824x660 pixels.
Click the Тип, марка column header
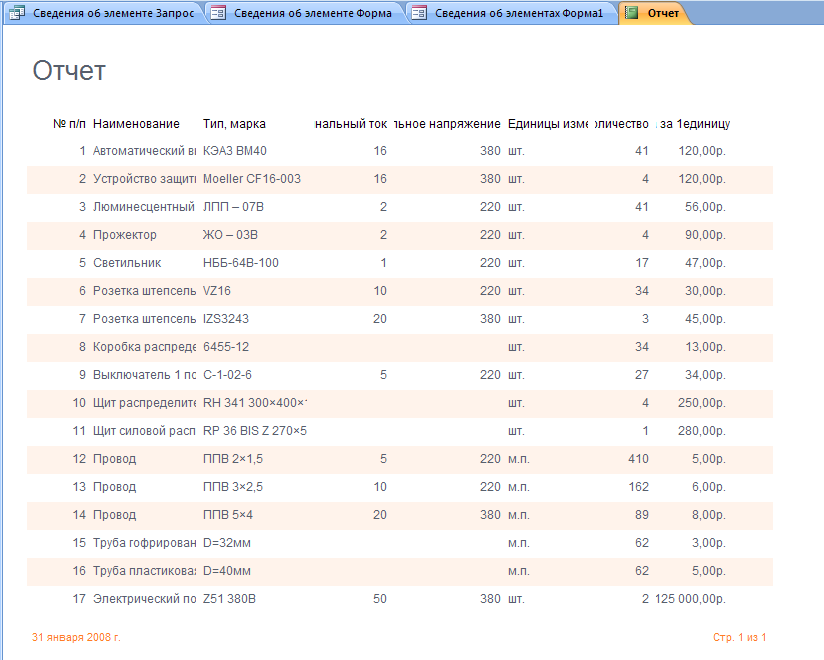pyautogui.click(x=234, y=124)
